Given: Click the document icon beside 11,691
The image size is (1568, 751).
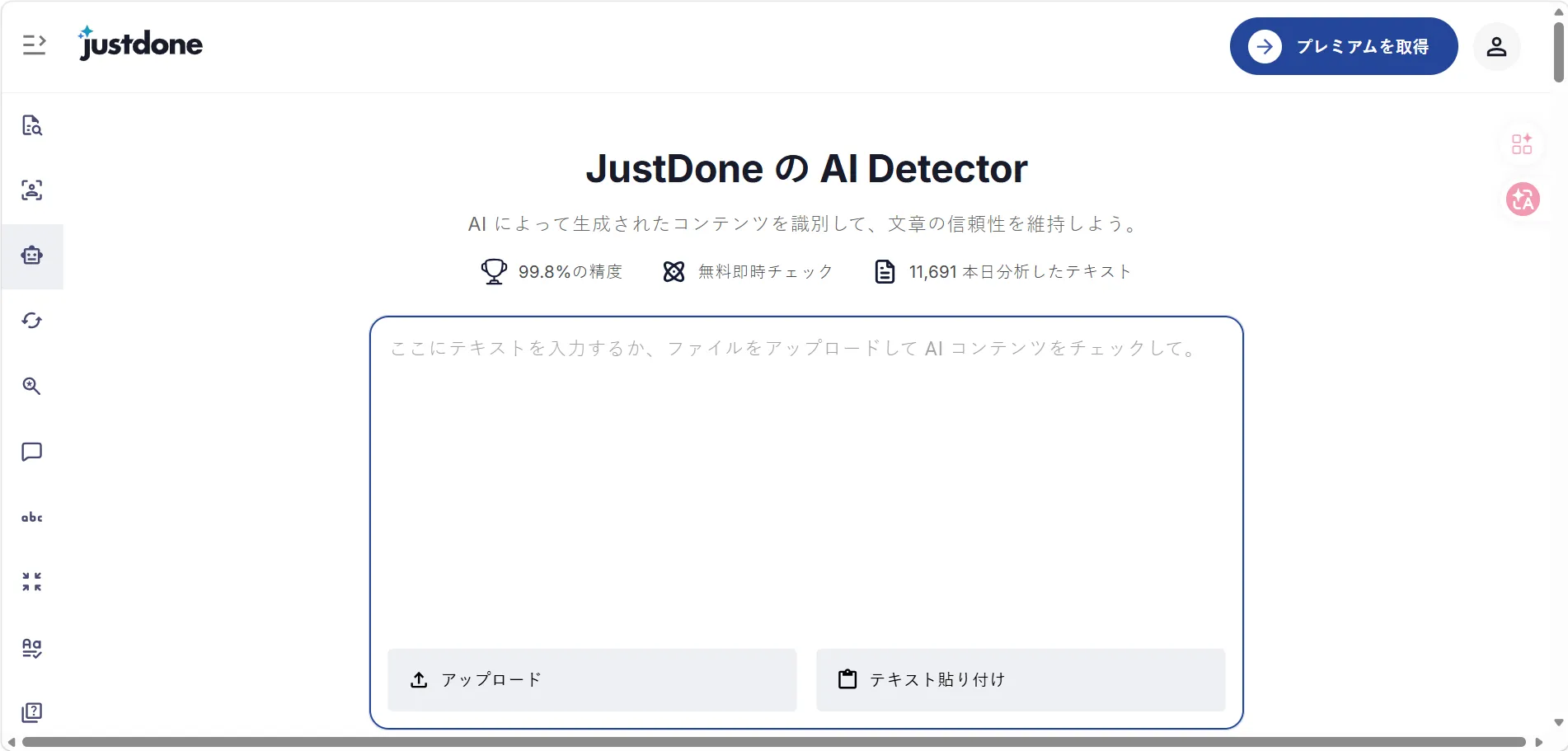Looking at the screenshot, I should click(x=885, y=271).
